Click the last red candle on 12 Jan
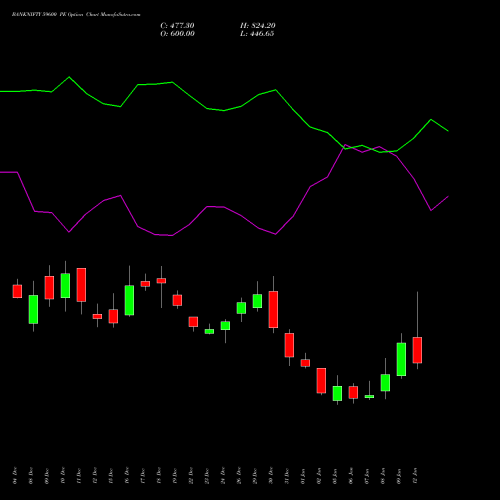500x500 pixels. click(x=417, y=350)
